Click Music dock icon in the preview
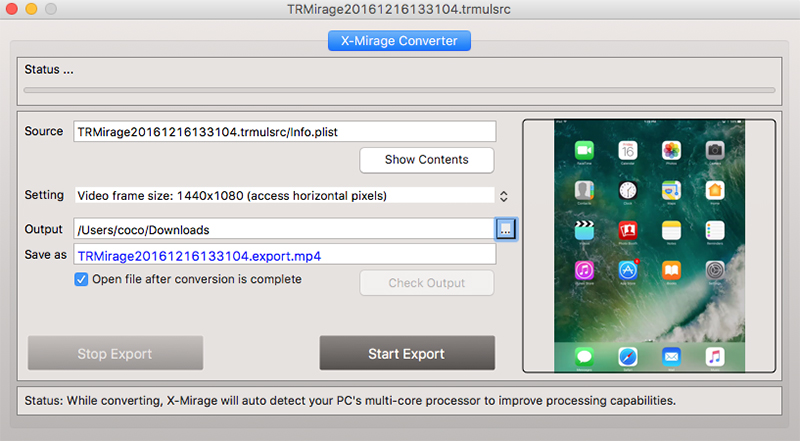The height and width of the screenshot is (441, 800). coord(715,356)
